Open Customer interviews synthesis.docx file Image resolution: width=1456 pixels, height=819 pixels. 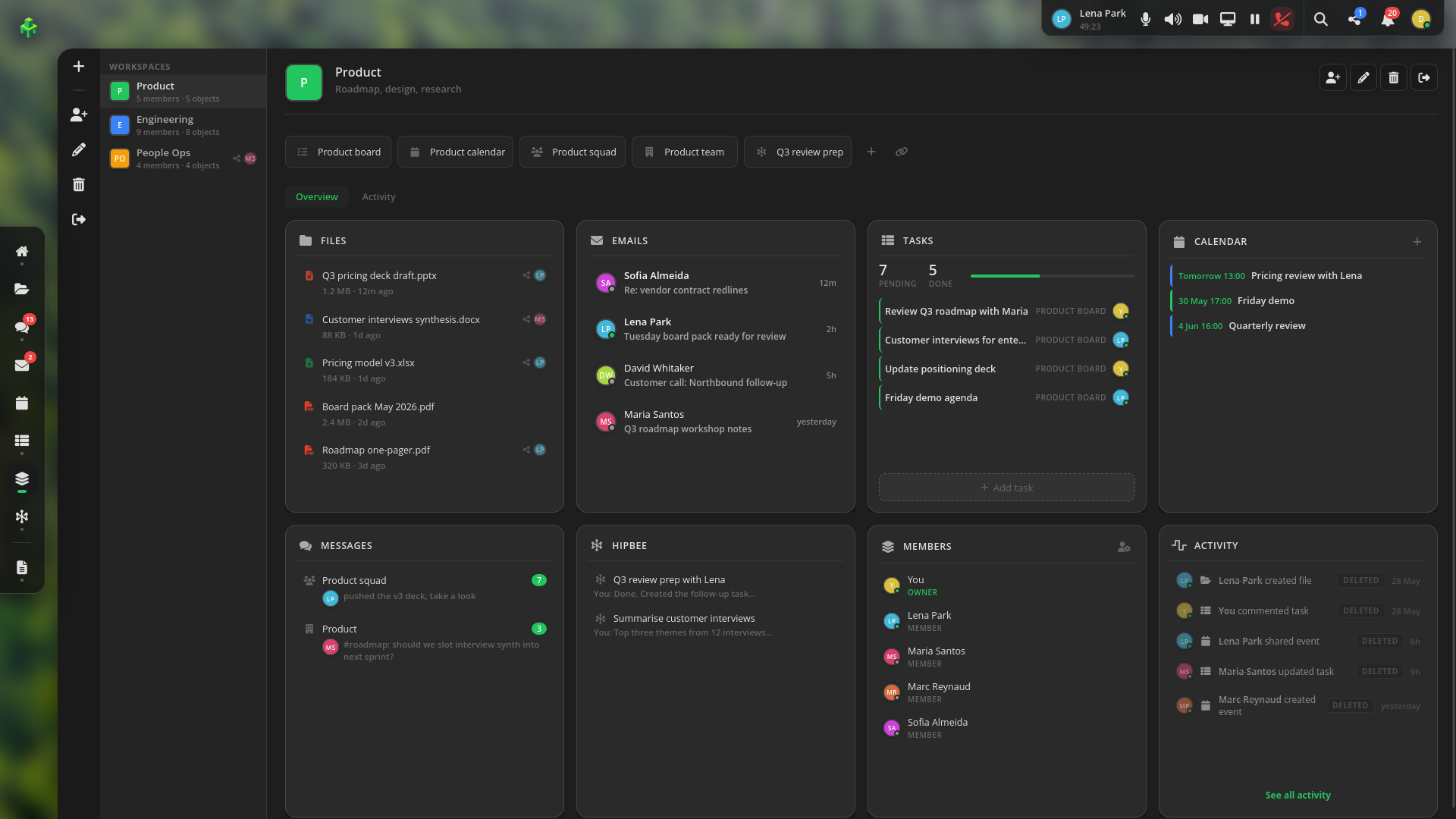point(425,327)
